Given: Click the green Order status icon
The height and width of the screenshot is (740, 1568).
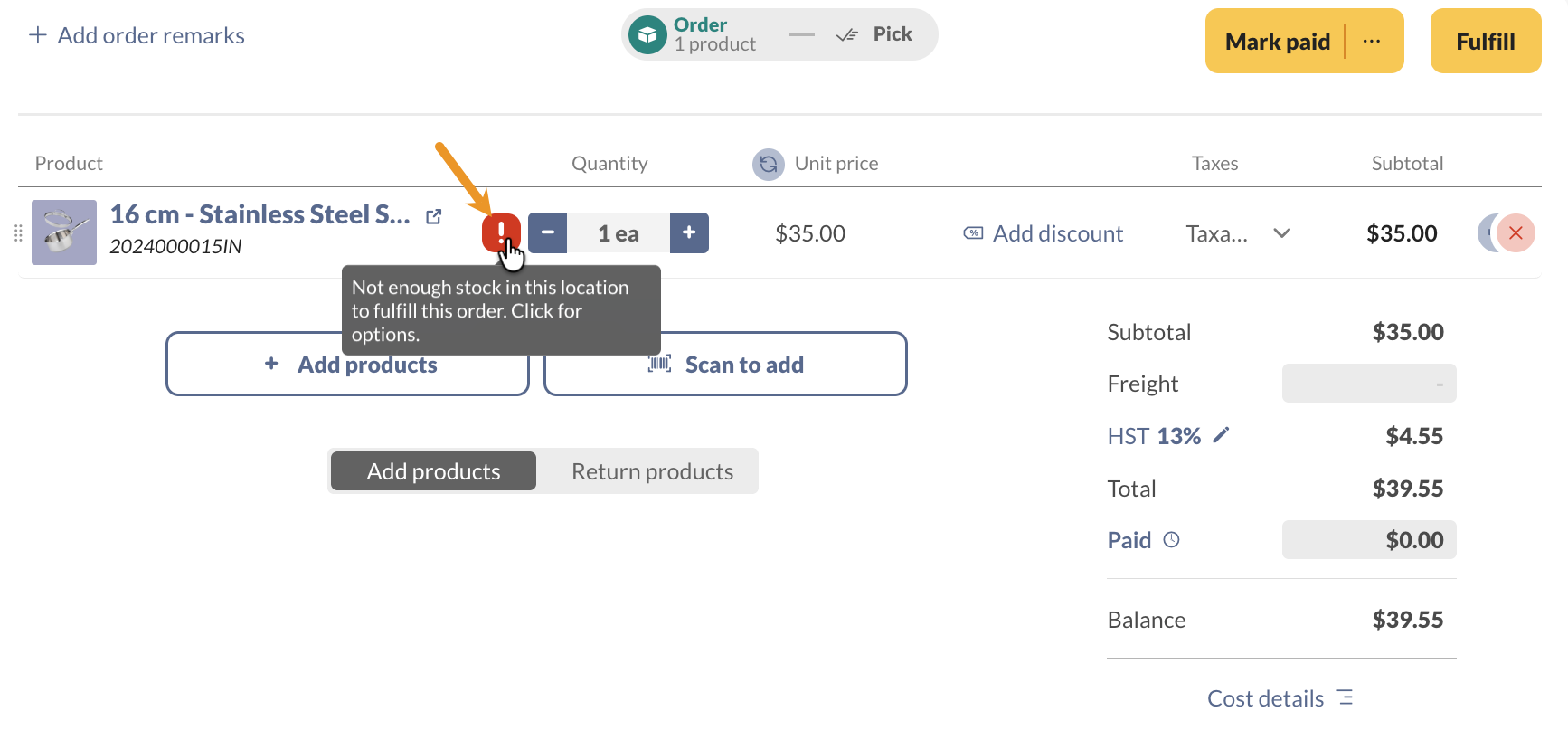Looking at the screenshot, I should (x=647, y=35).
